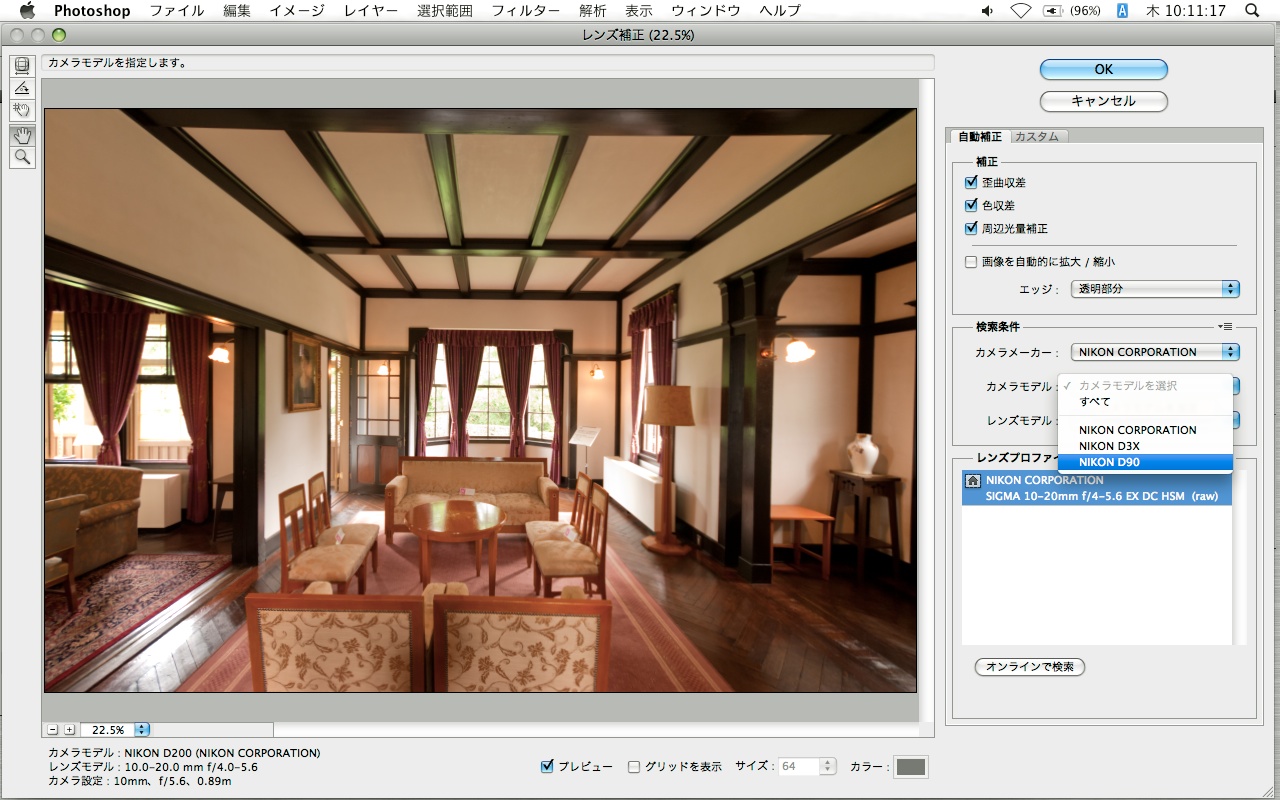Select the Remove Distortion tool
The width and height of the screenshot is (1280, 800).
[22, 65]
